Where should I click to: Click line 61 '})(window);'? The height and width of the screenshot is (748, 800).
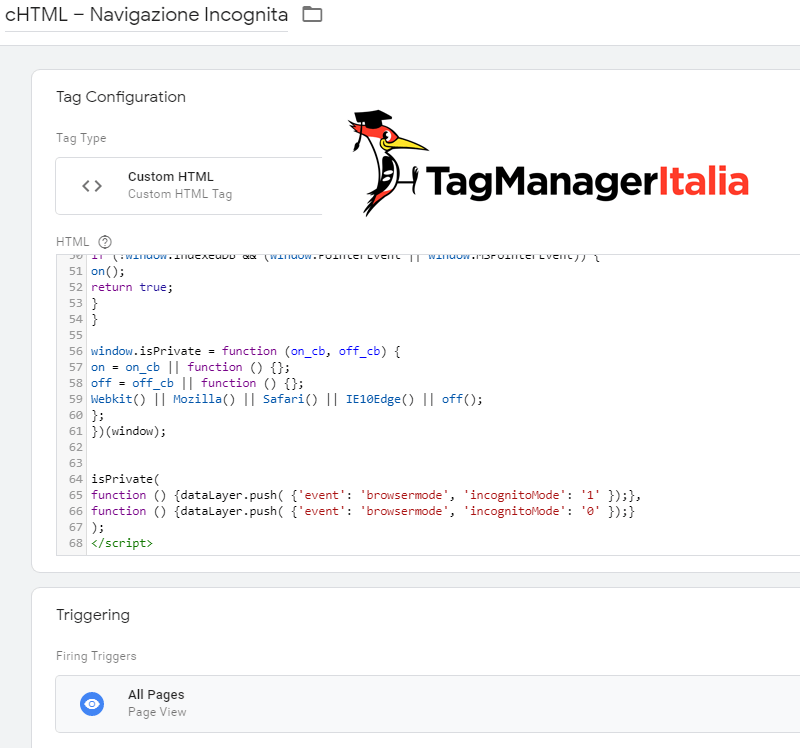coord(129,431)
